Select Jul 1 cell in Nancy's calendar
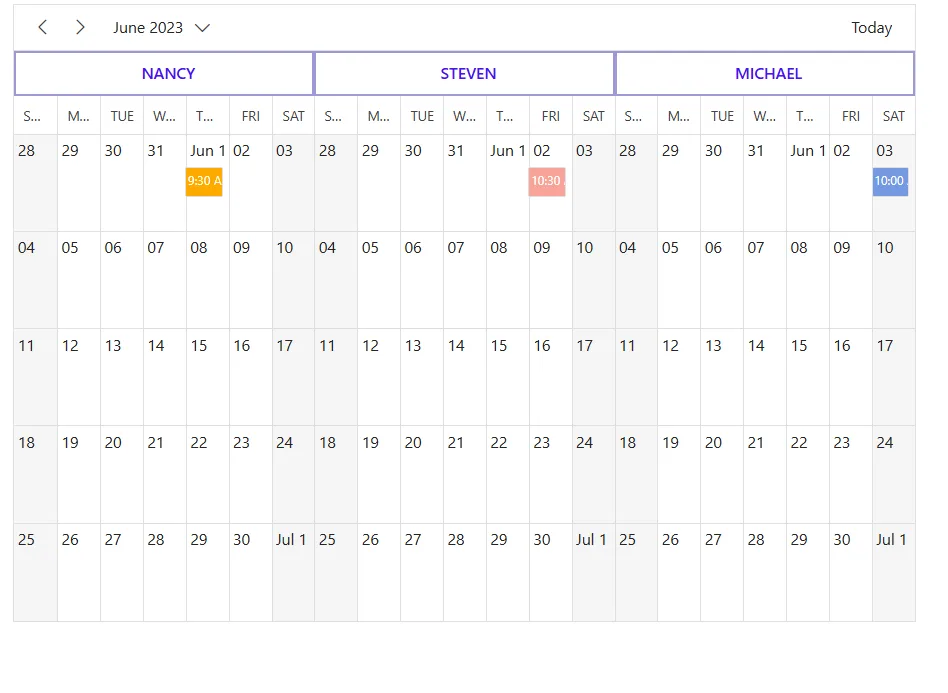The image size is (948, 693). 293,573
